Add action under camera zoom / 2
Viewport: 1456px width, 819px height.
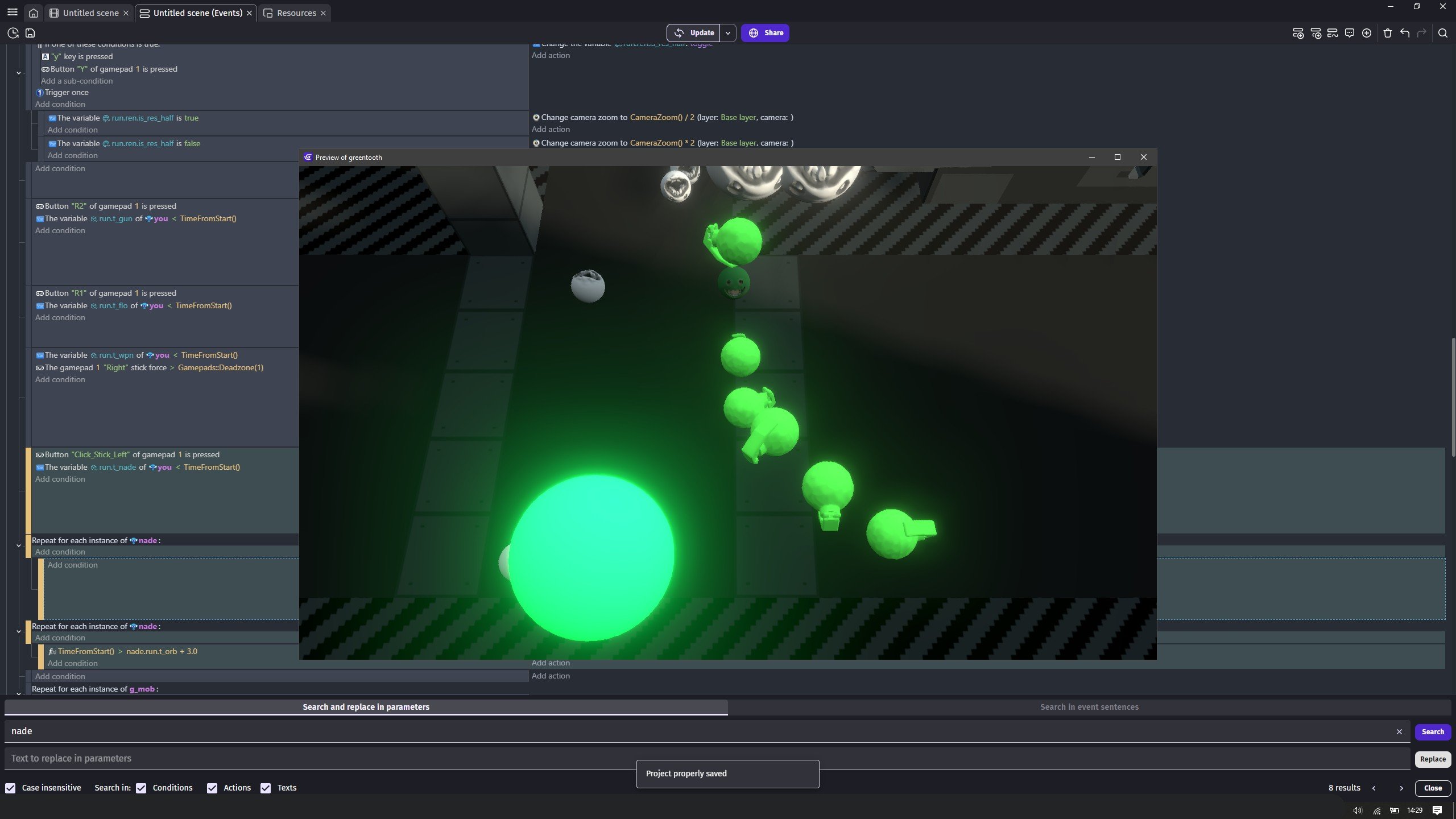pos(551,129)
